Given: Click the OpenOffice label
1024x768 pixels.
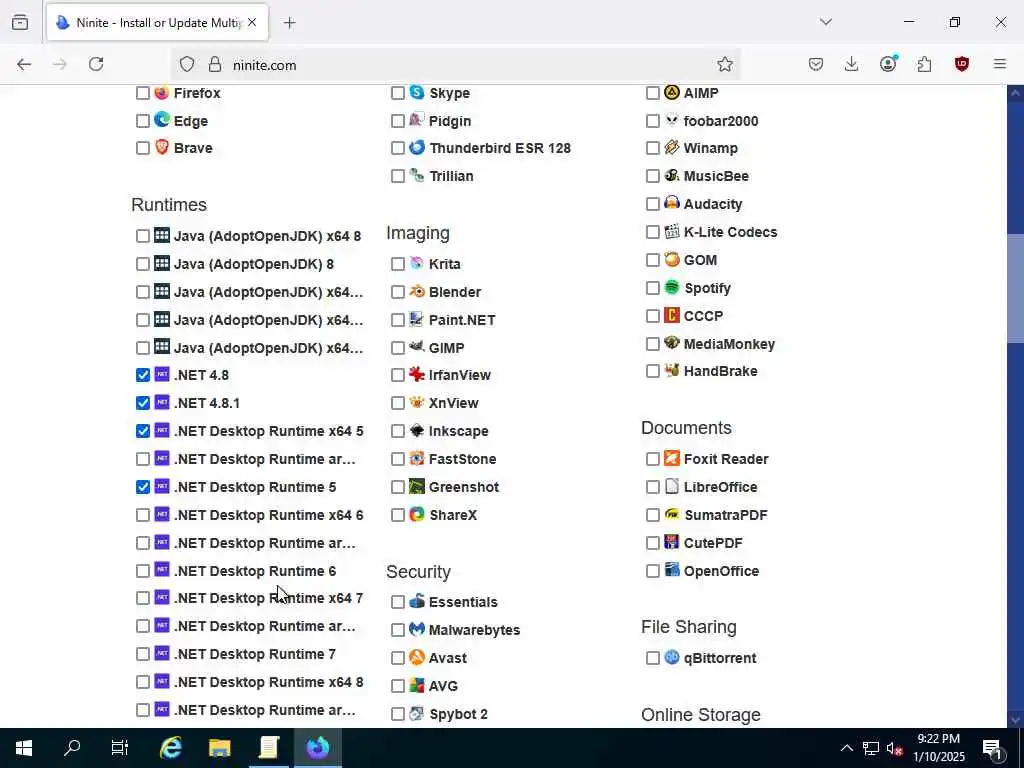Looking at the screenshot, I should click(x=721, y=571).
